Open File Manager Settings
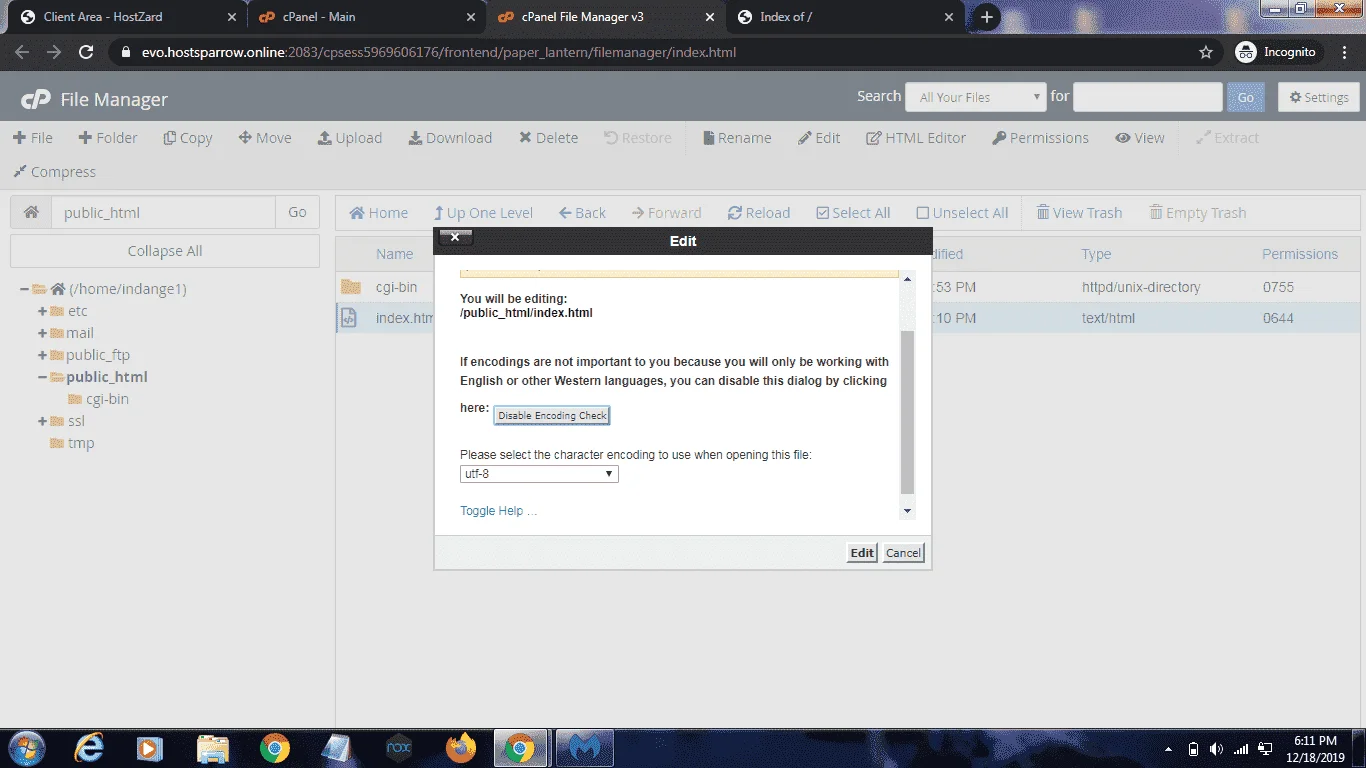 click(1319, 97)
